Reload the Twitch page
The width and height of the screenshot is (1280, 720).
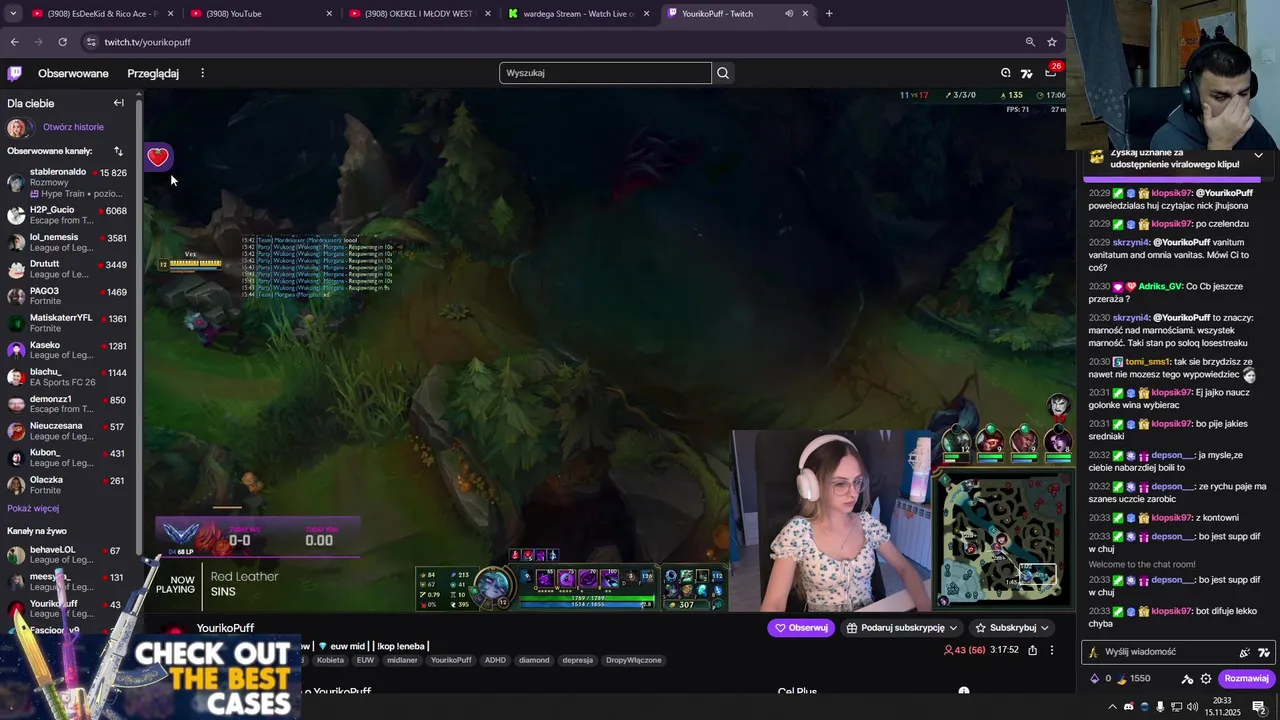point(62,42)
